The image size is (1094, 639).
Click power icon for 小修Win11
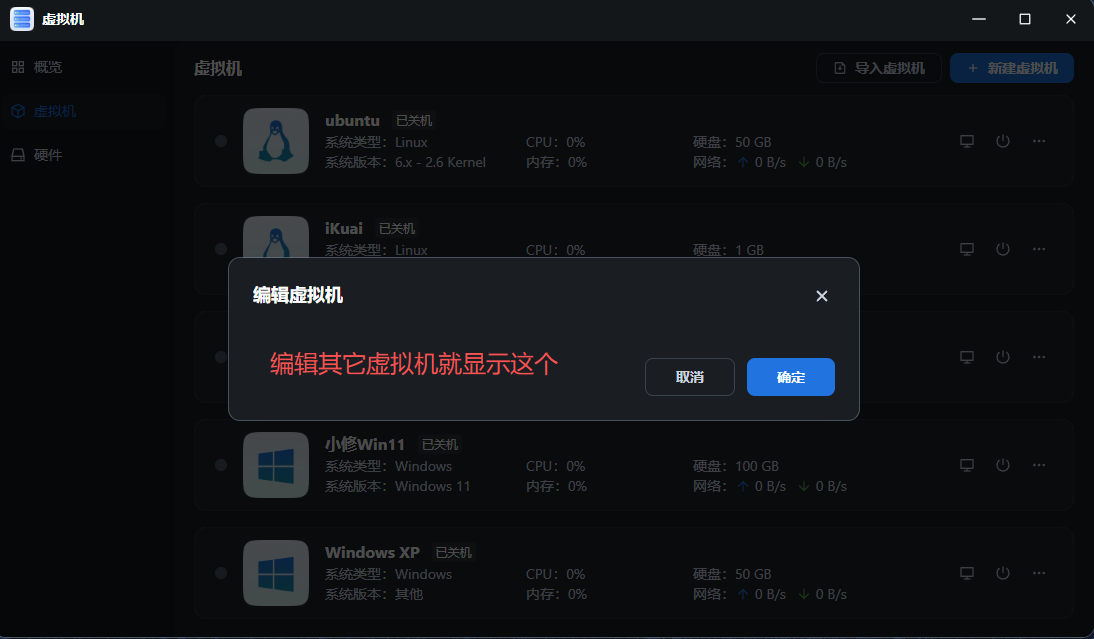click(1003, 465)
